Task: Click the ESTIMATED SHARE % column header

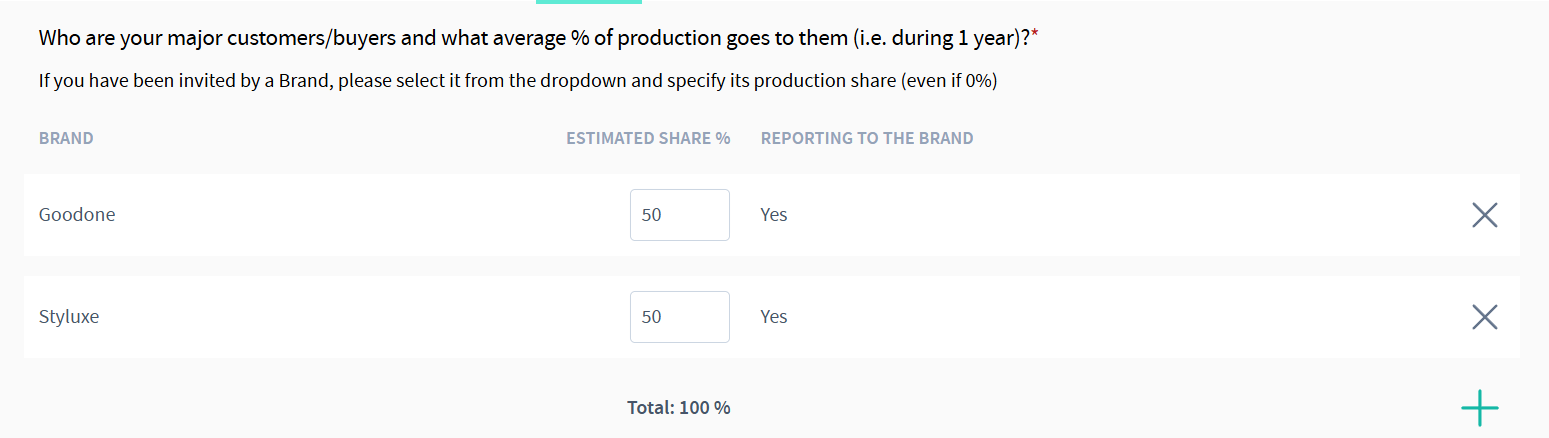Action: coord(648,138)
